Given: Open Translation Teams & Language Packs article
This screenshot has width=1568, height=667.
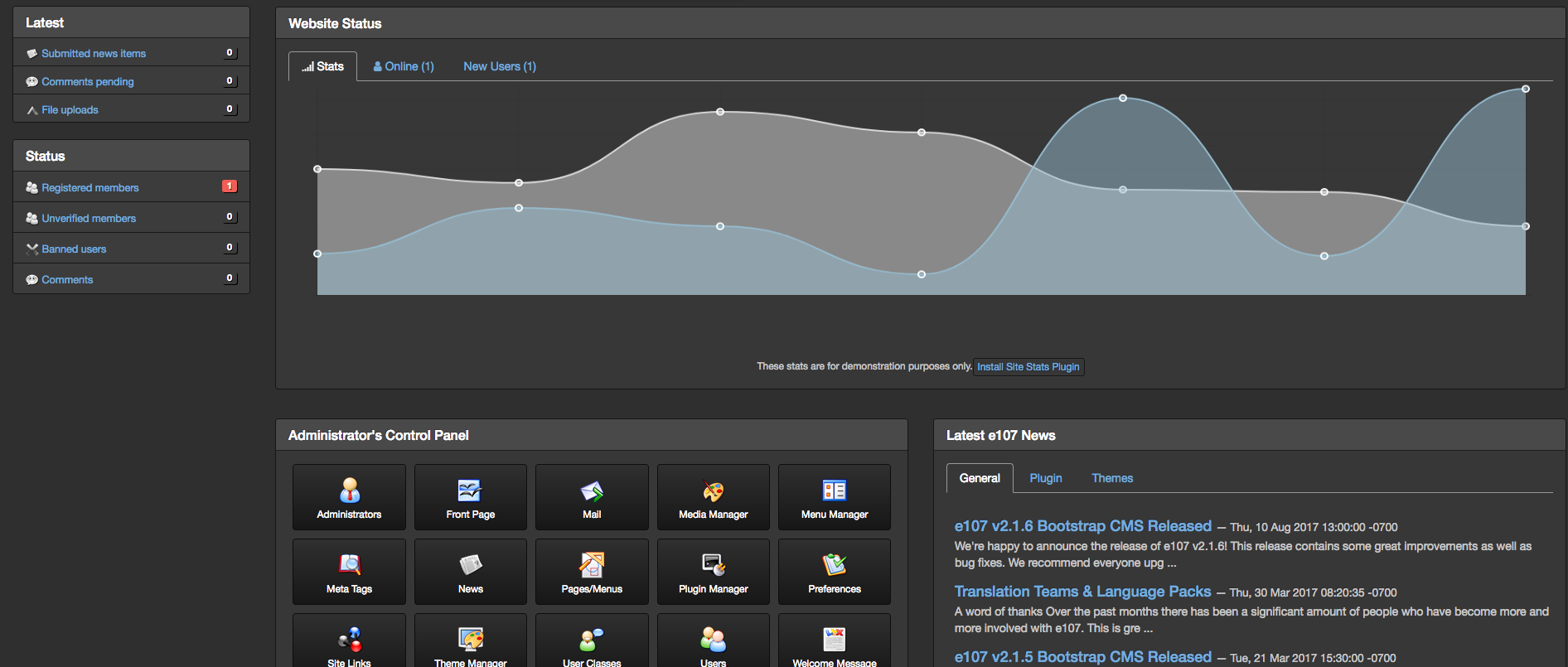Looking at the screenshot, I should point(1082,592).
